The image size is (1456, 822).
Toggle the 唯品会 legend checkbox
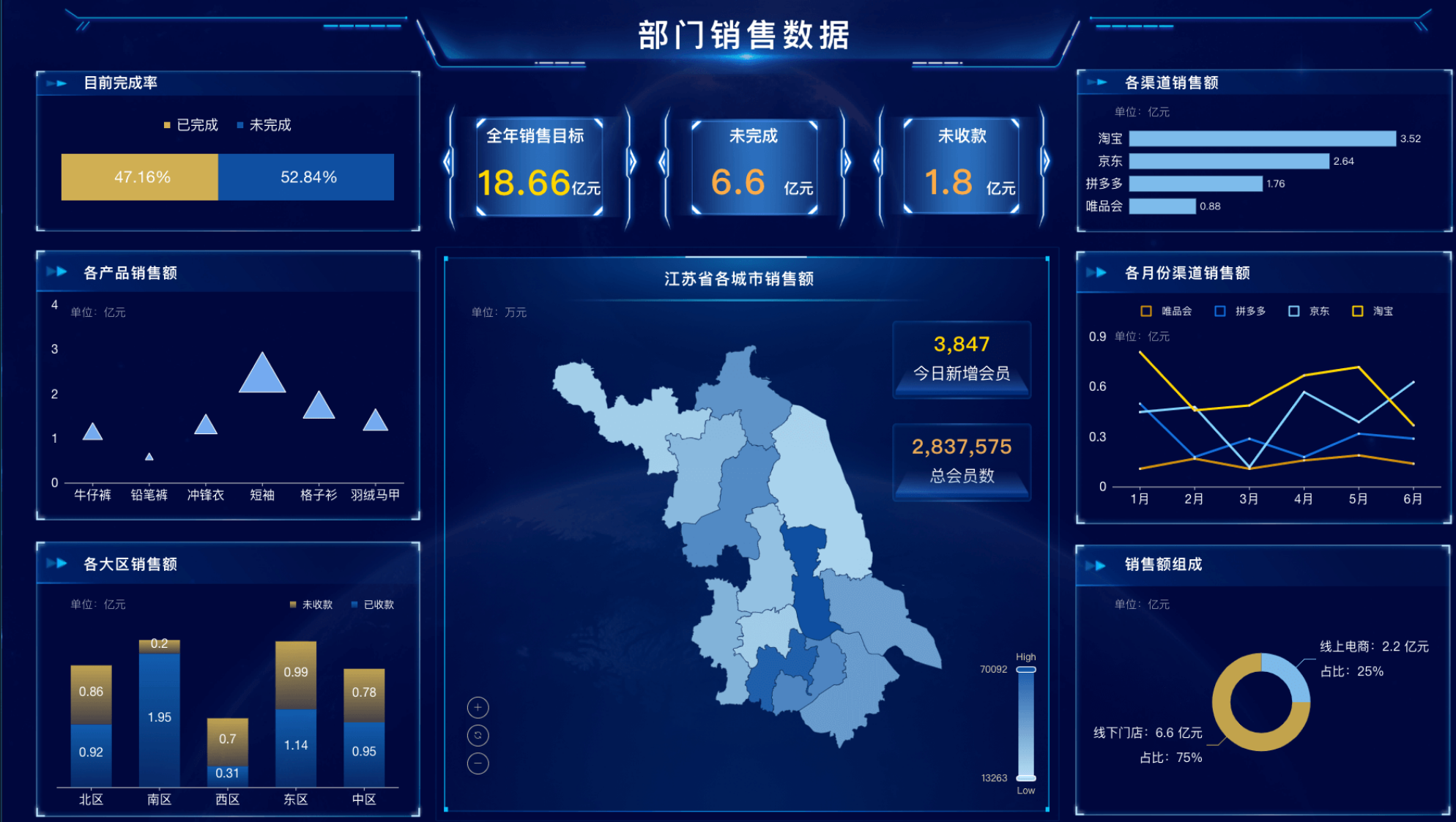point(1146,311)
